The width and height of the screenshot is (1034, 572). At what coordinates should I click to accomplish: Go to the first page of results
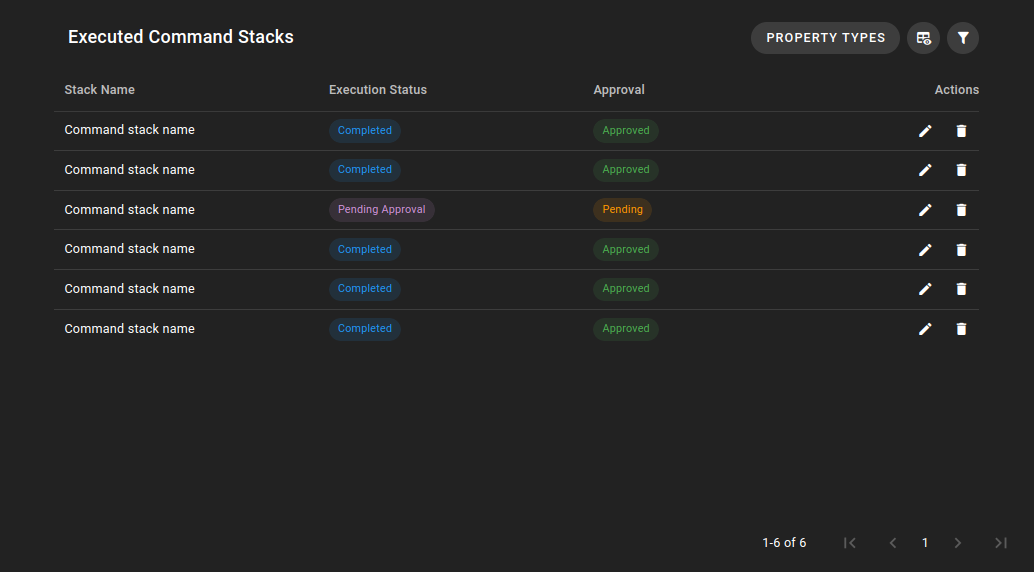coord(849,543)
